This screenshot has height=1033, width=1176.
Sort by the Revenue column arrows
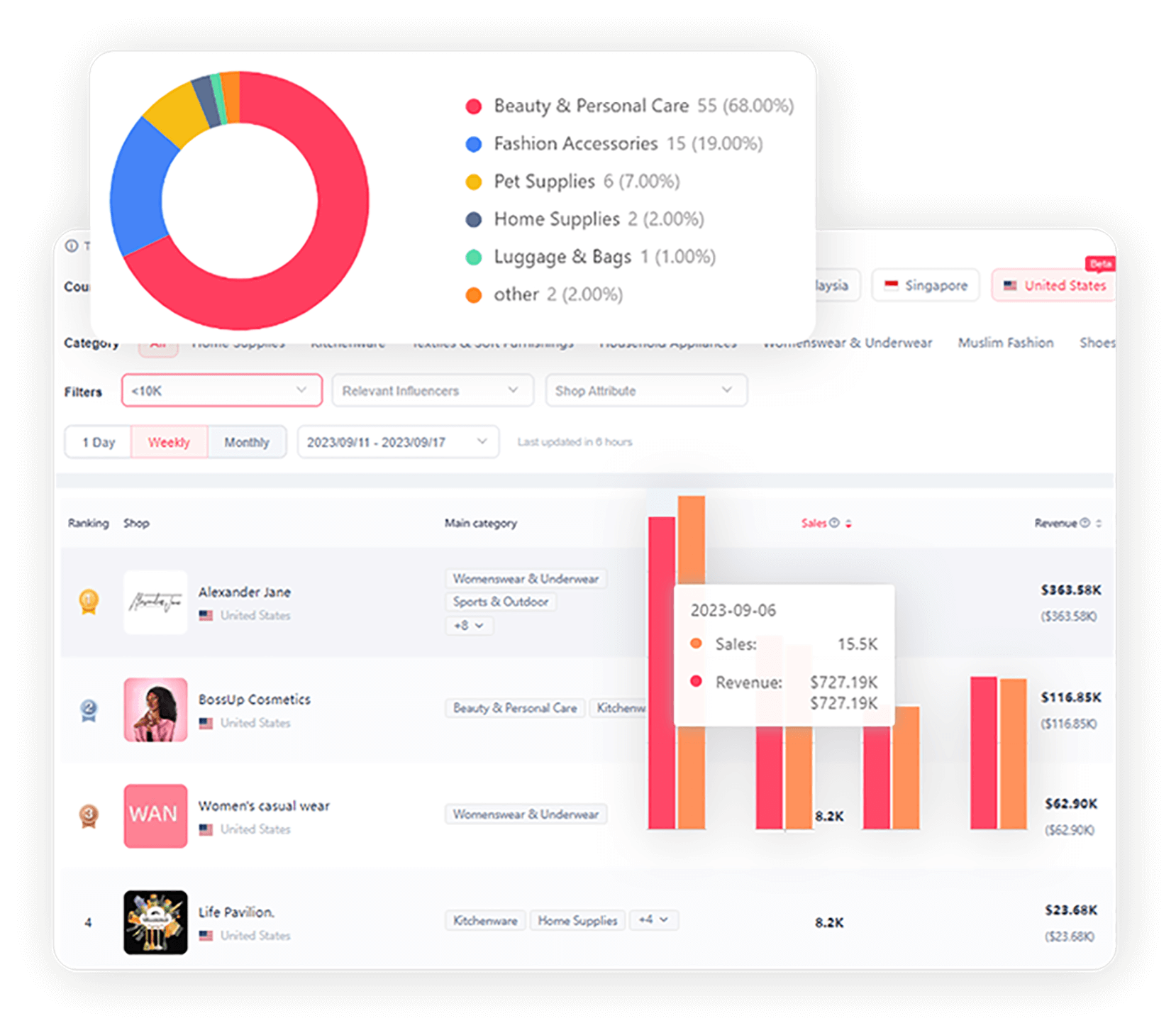(1099, 524)
